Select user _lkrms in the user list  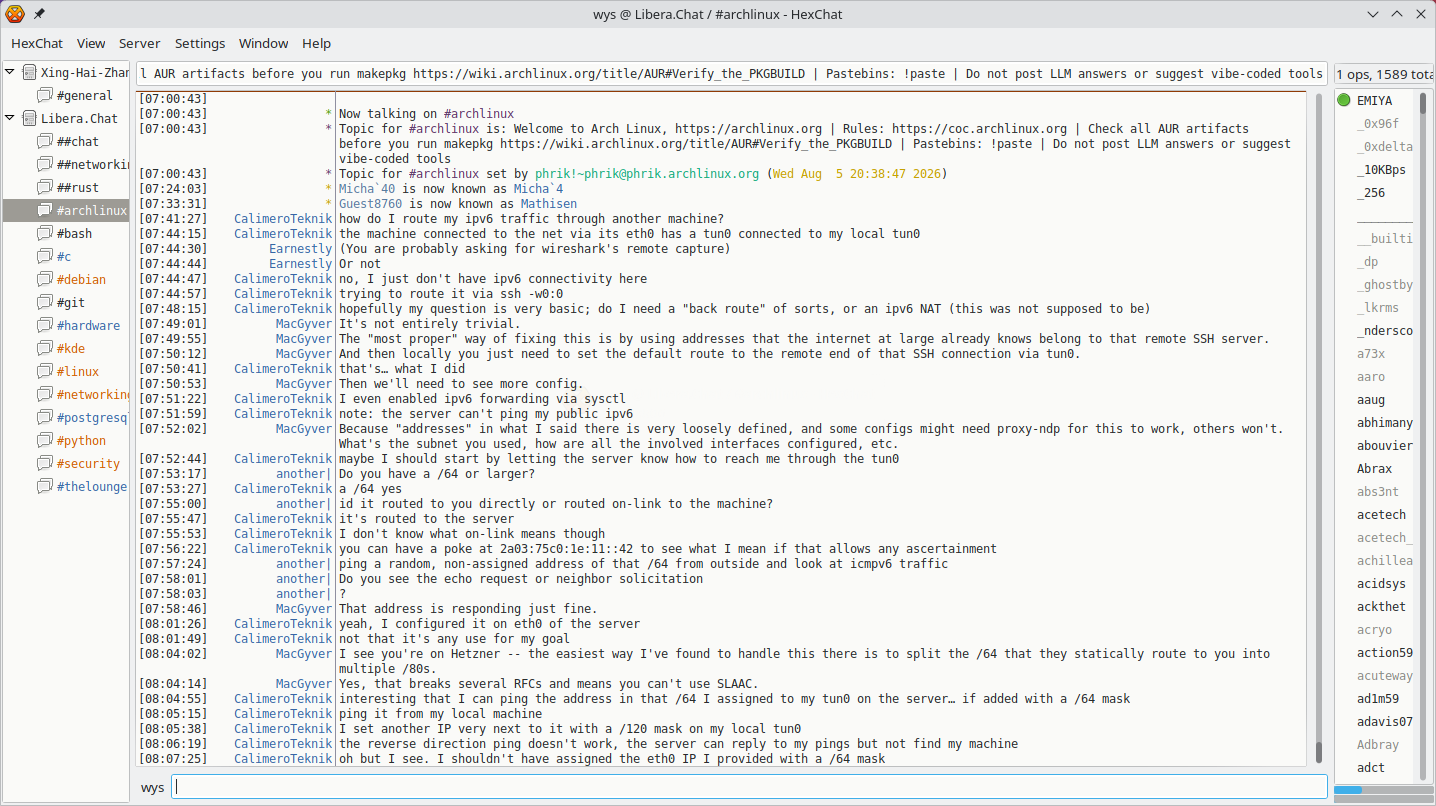click(1375, 307)
